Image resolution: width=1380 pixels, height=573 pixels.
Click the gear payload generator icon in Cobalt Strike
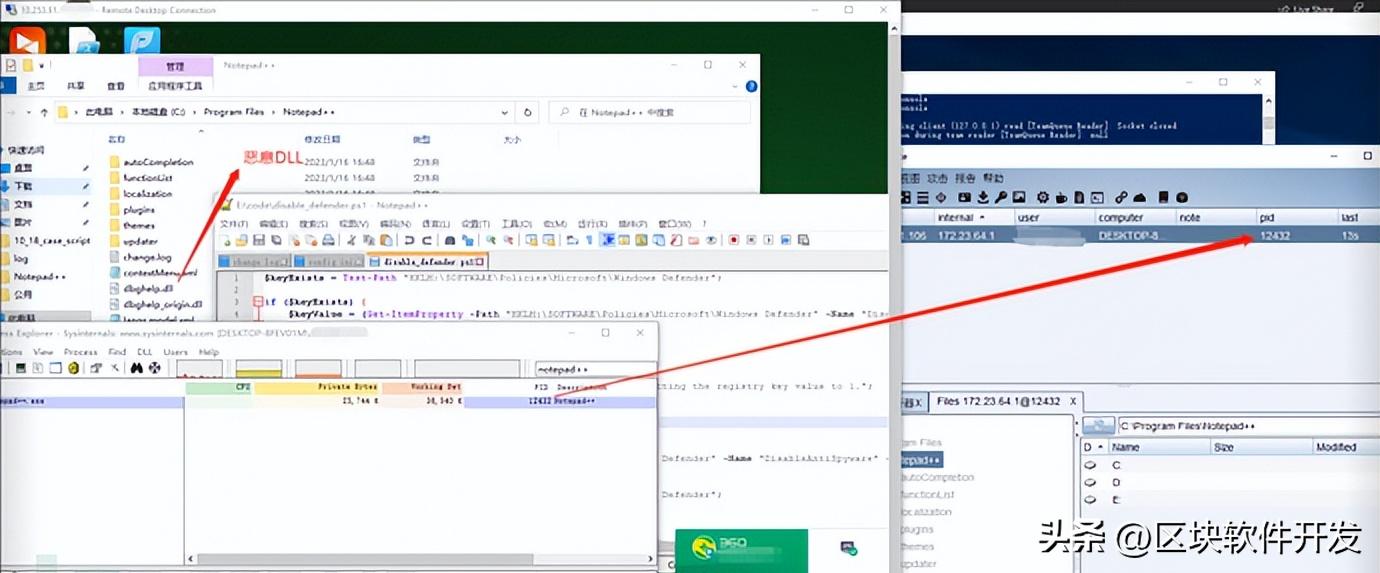1043,197
